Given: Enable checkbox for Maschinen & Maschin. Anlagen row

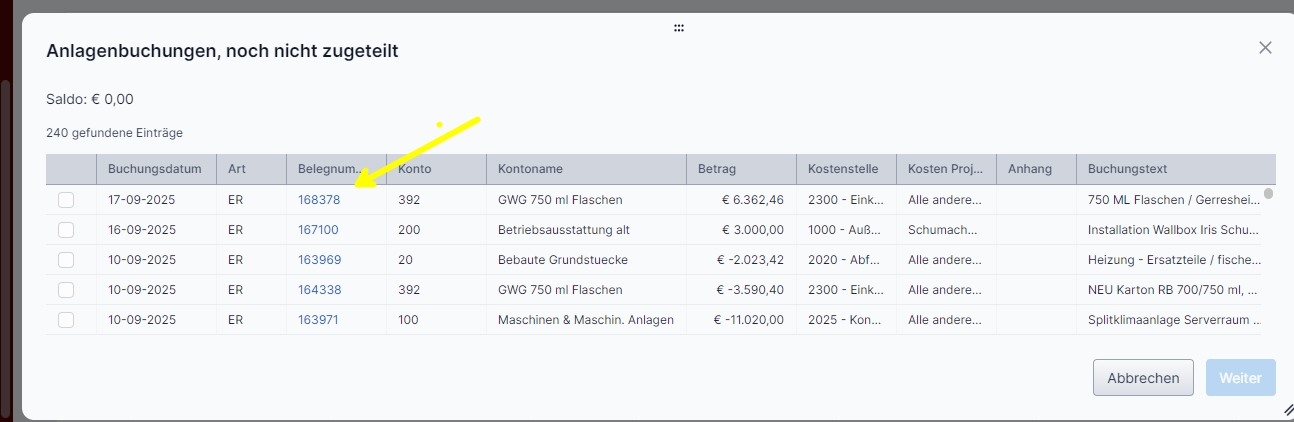Looking at the screenshot, I should [x=66, y=320].
